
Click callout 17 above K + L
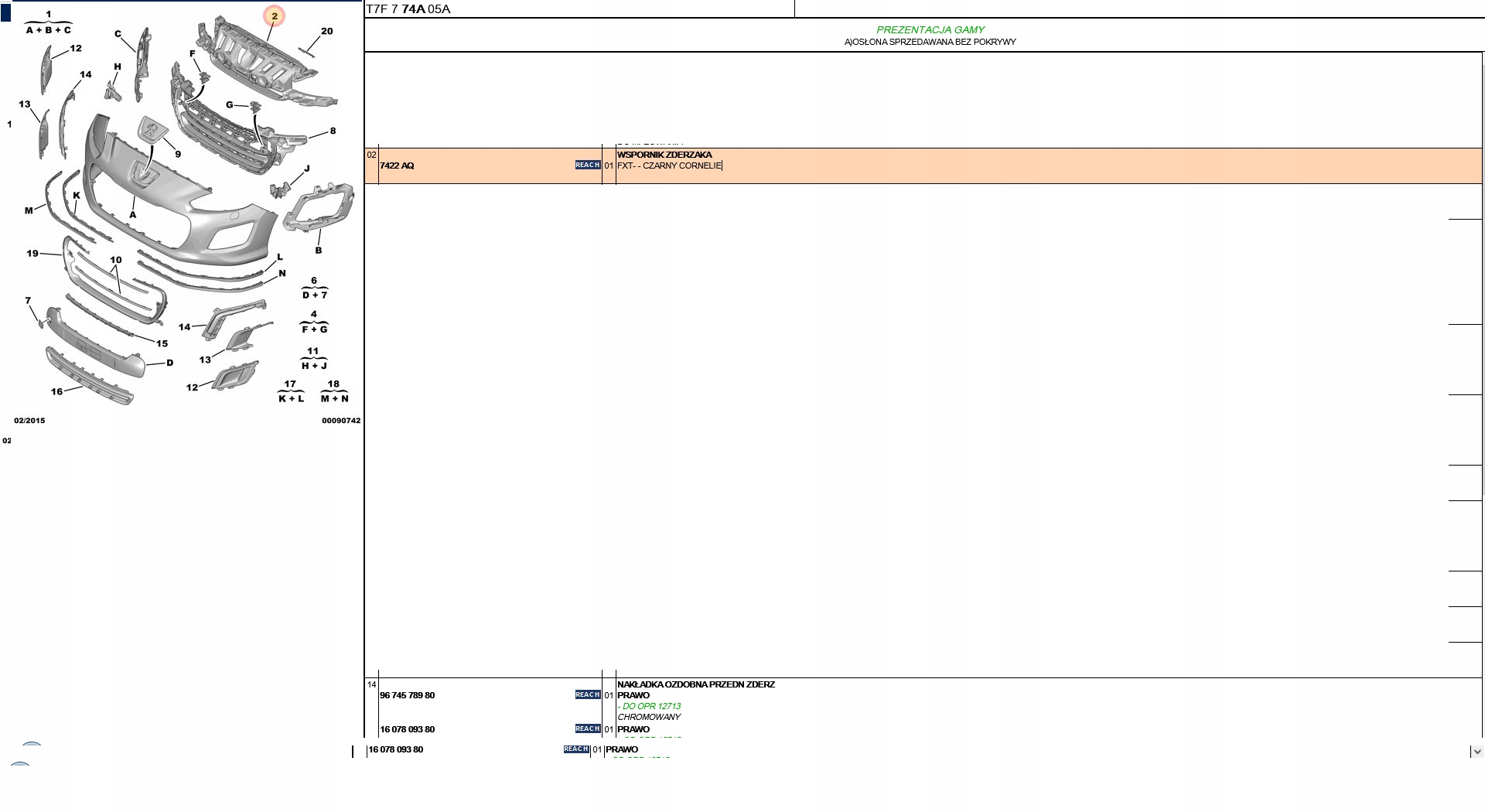tap(290, 384)
